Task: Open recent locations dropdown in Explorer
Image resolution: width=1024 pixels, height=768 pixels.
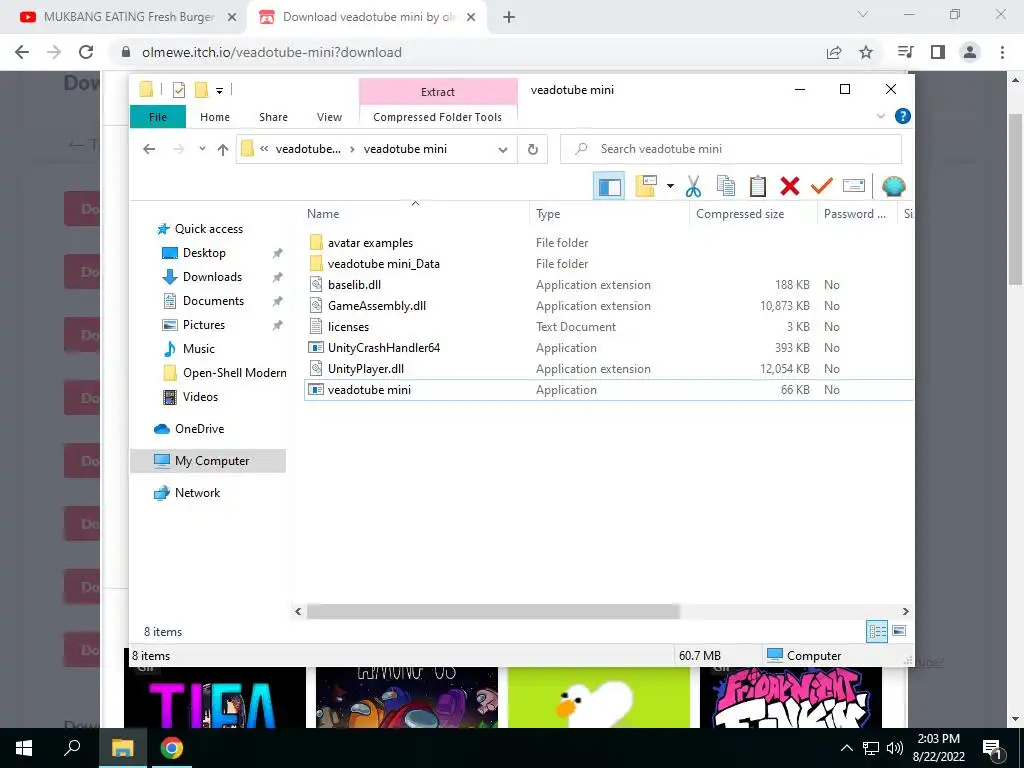Action: click(202, 149)
